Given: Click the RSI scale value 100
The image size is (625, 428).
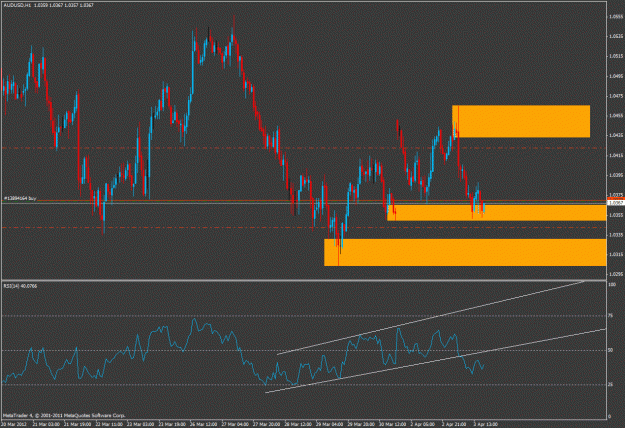Looking at the screenshot, I should pos(612,285).
